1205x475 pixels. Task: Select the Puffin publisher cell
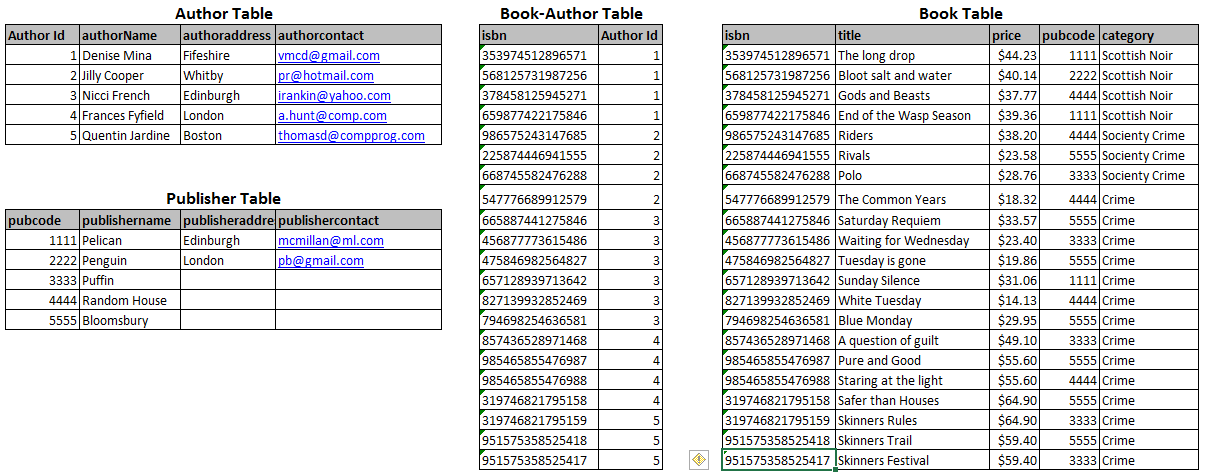coord(129,281)
